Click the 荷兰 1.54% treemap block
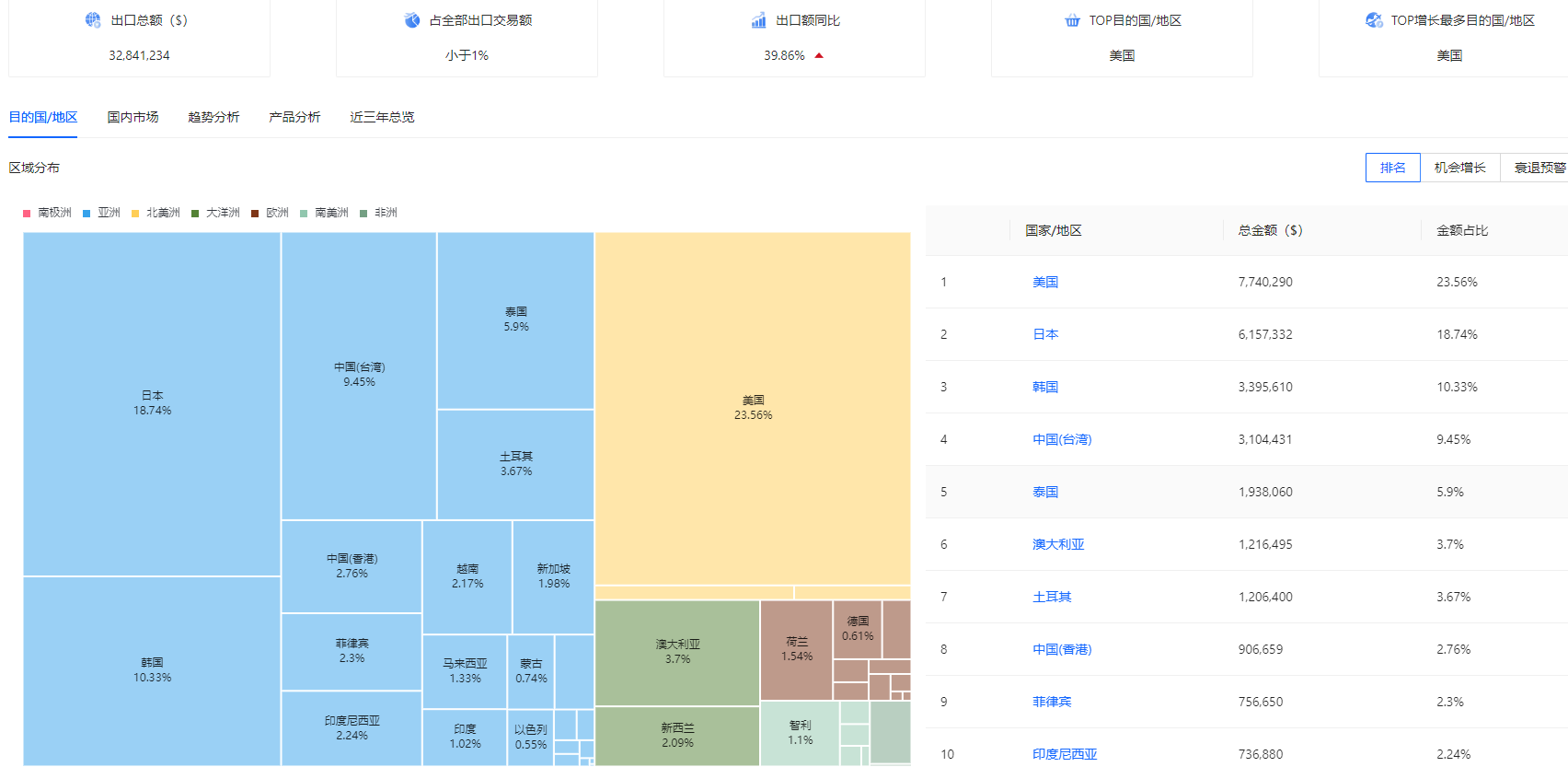Screen dimensions: 1568x767 coord(796,650)
